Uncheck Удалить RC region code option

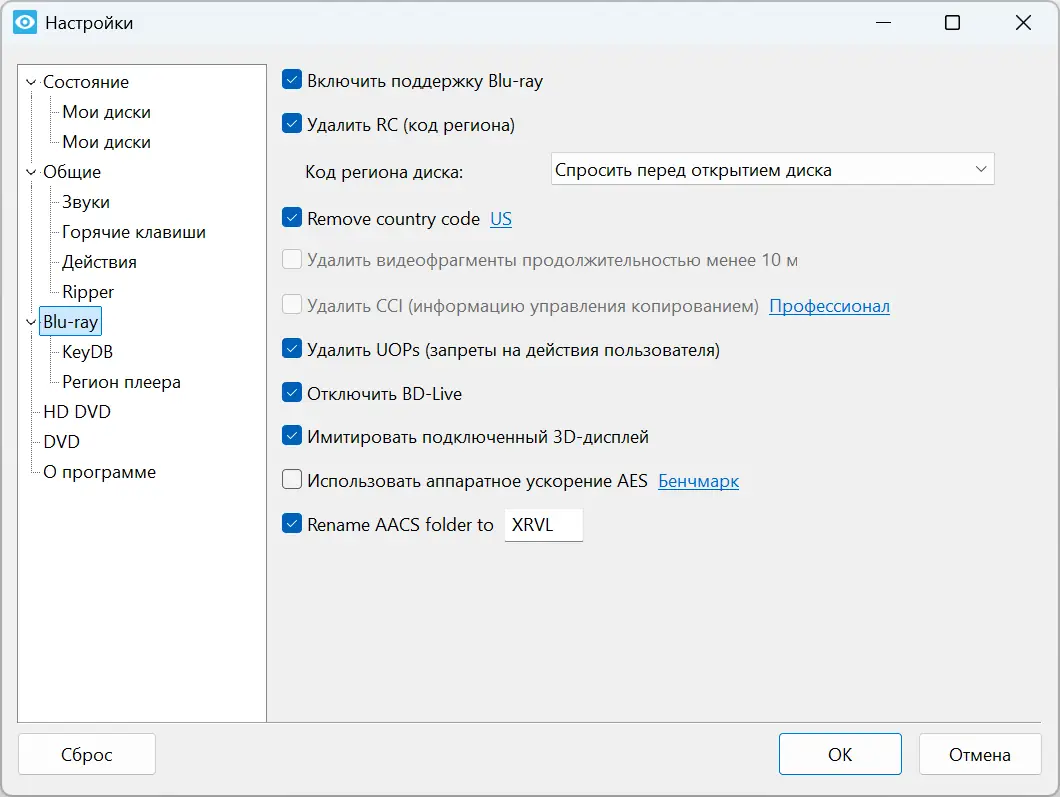(x=292, y=125)
